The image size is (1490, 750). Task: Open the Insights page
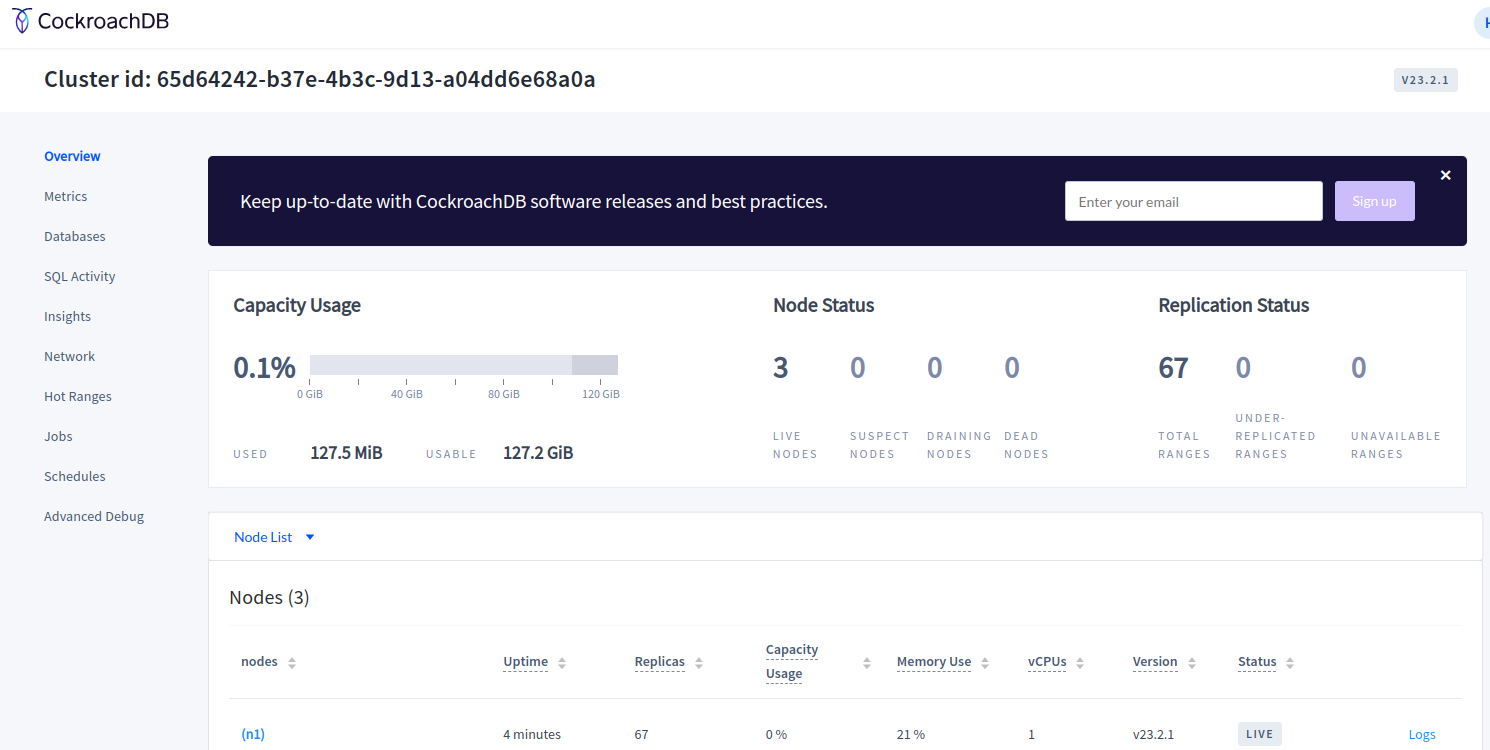[67, 316]
